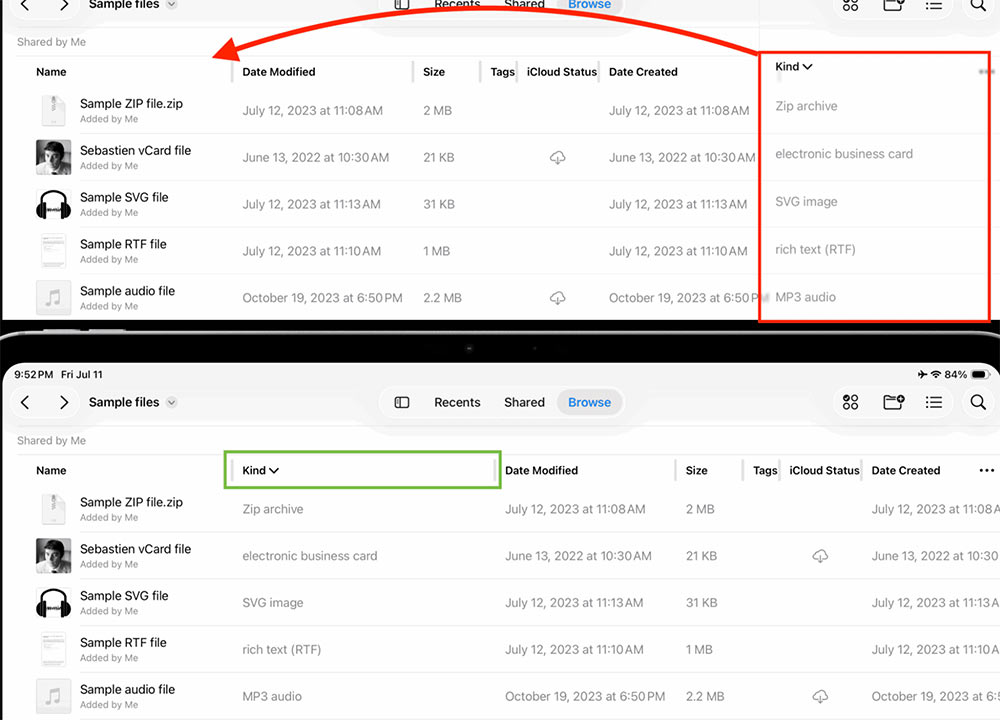The height and width of the screenshot is (720, 1000).
Task: Open the more columns ellipsis menu
Action: point(986,470)
